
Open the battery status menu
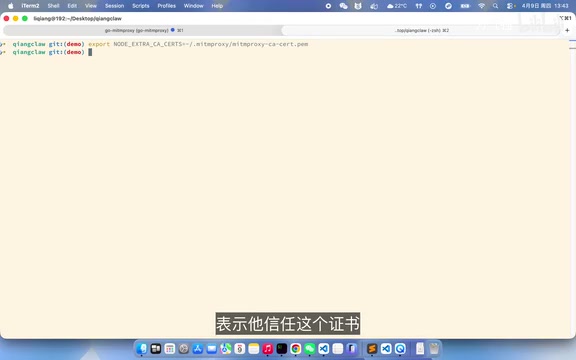pos(465,6)
